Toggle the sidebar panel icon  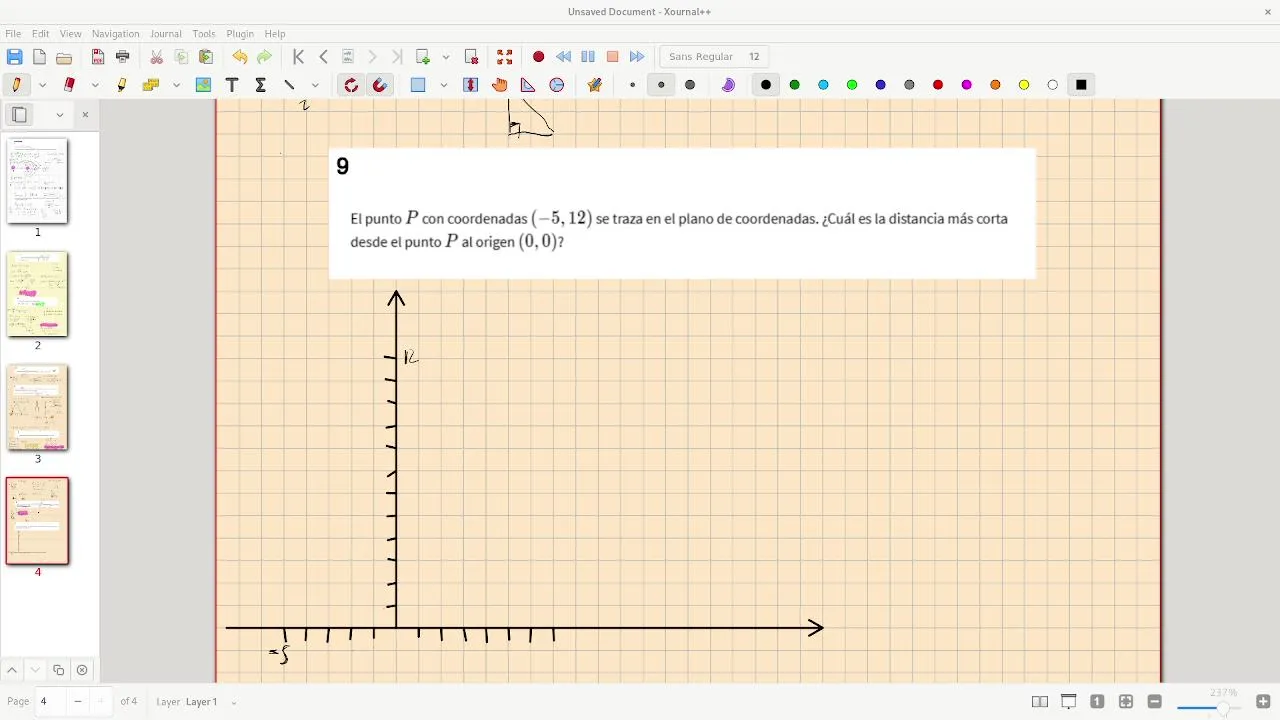point(19,114)
